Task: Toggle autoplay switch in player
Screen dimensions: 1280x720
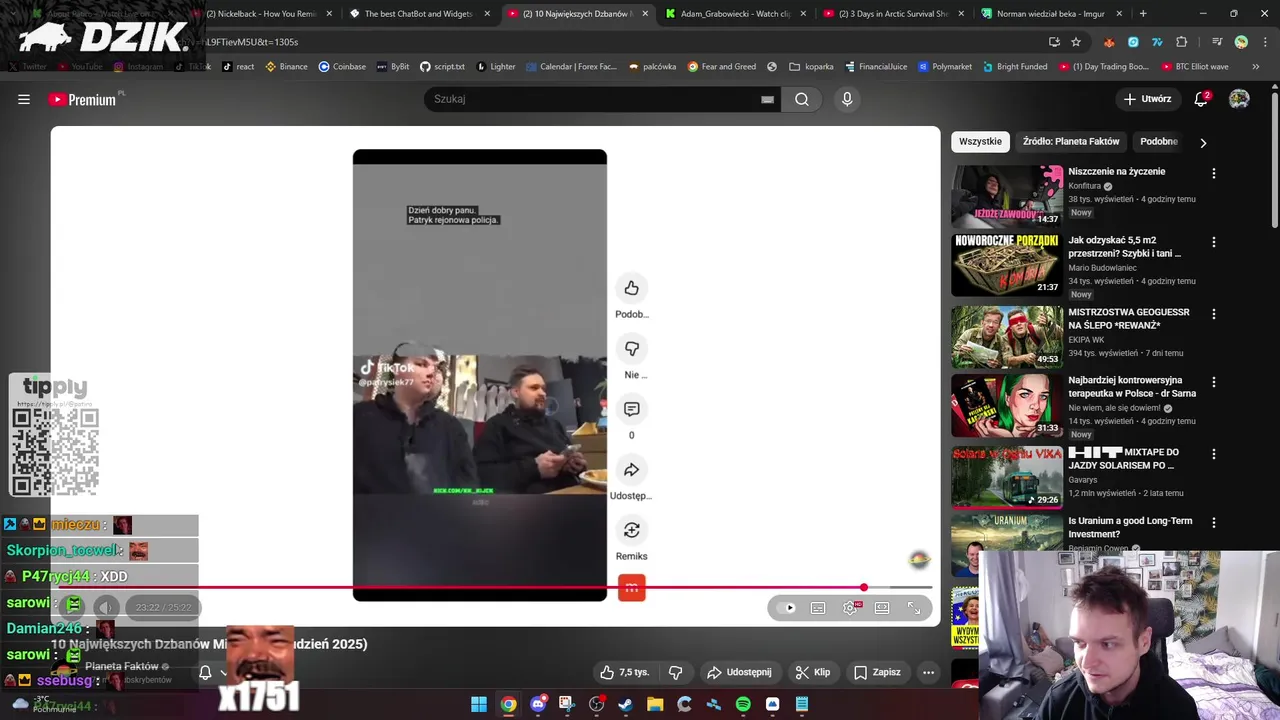Action: pos(788,608)
